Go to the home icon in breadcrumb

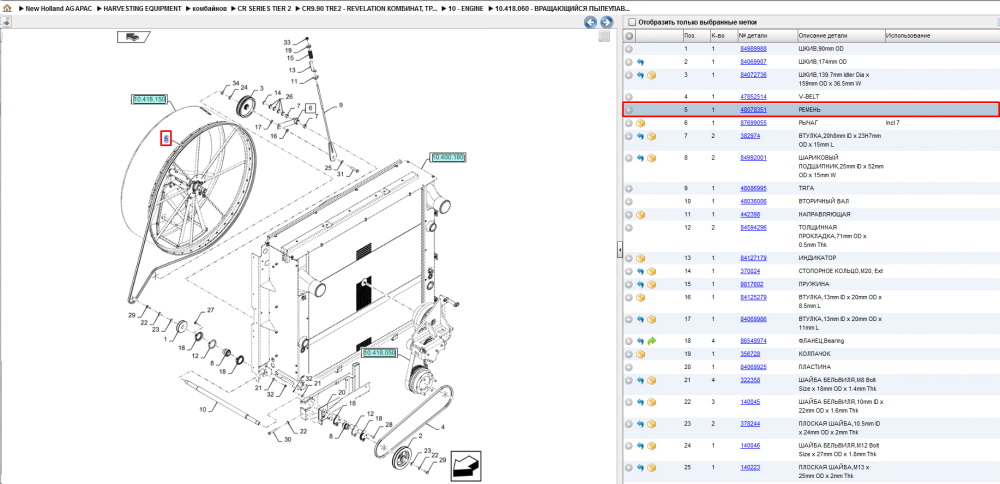[7, 8]
